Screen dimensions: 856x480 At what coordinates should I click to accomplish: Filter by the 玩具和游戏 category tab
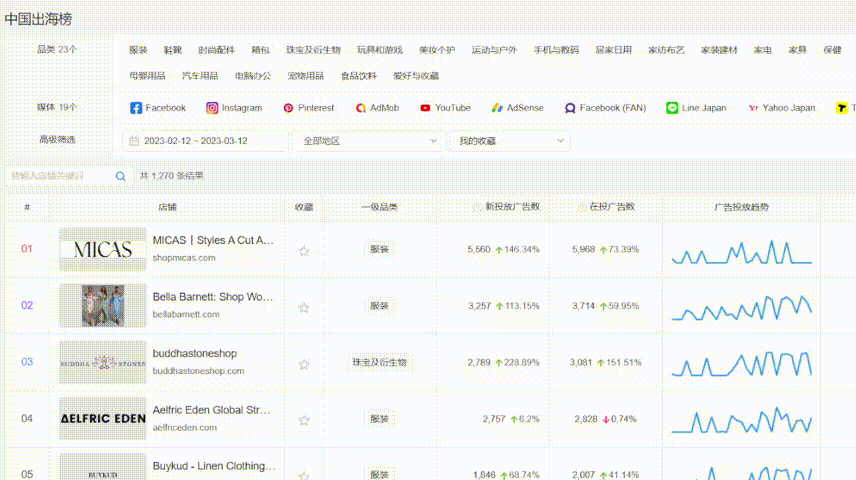coord(379,50)
